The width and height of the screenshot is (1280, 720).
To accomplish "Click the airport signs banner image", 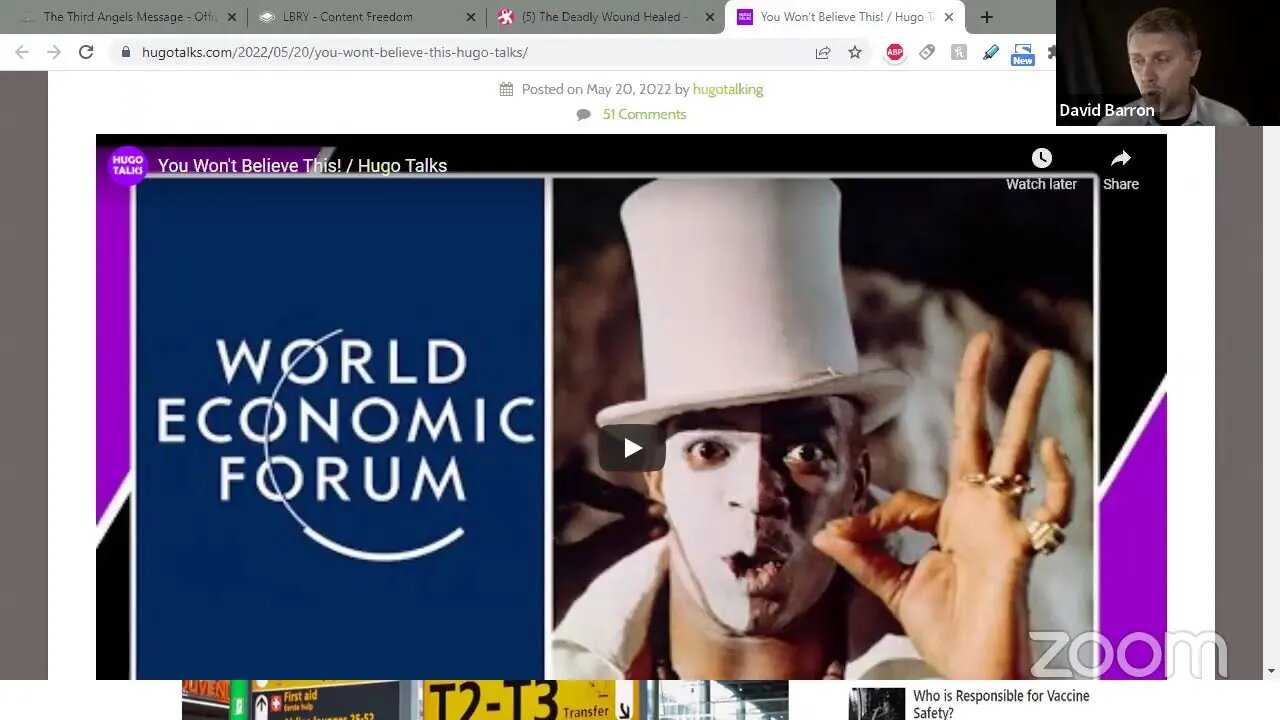I will pyautogui.click(x=485, y=700).
